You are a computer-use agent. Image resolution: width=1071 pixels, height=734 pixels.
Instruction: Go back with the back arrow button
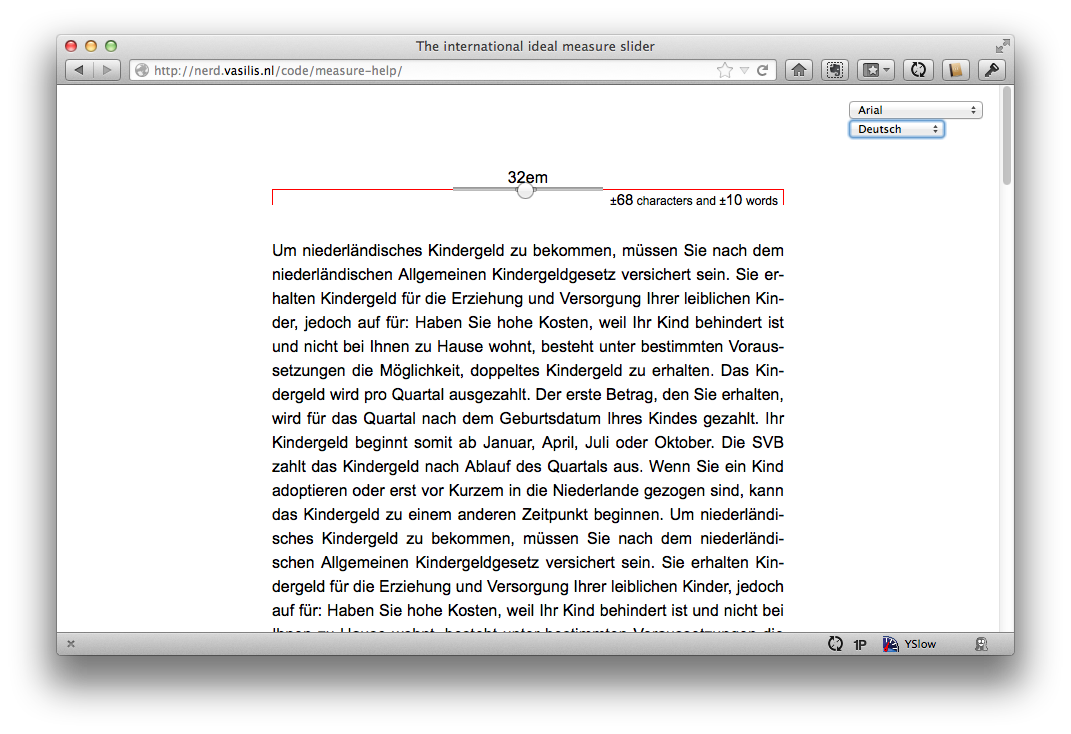79,70
